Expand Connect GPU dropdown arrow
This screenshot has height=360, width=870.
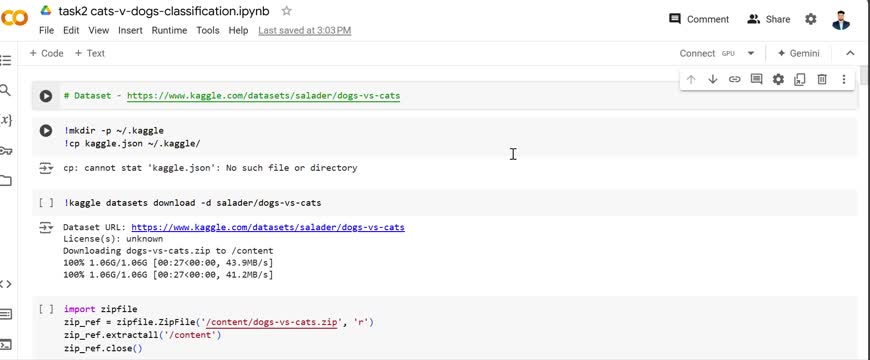(x=751, y=53)
